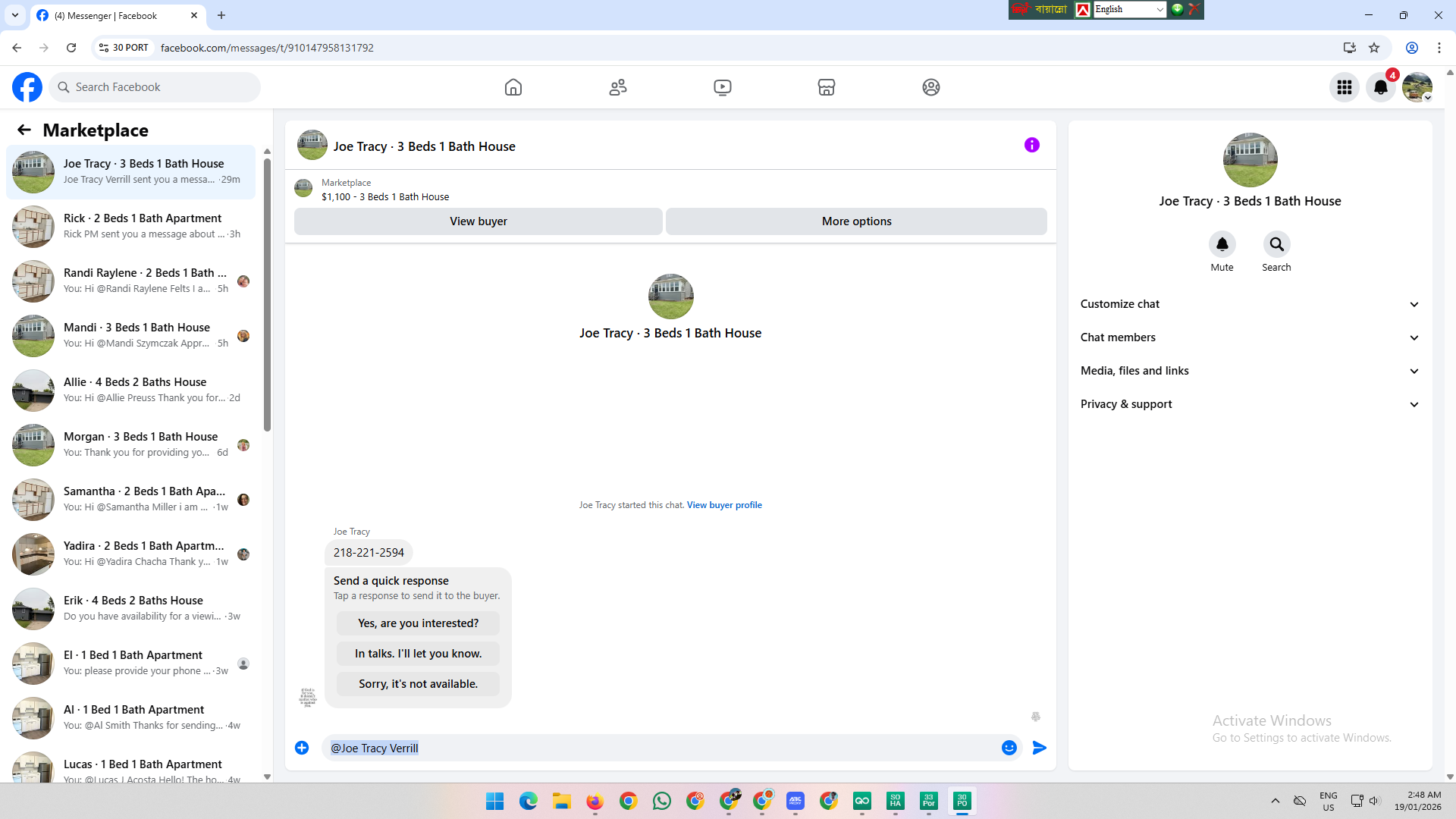Open the Groups icon in top navigation

(931, 87)
